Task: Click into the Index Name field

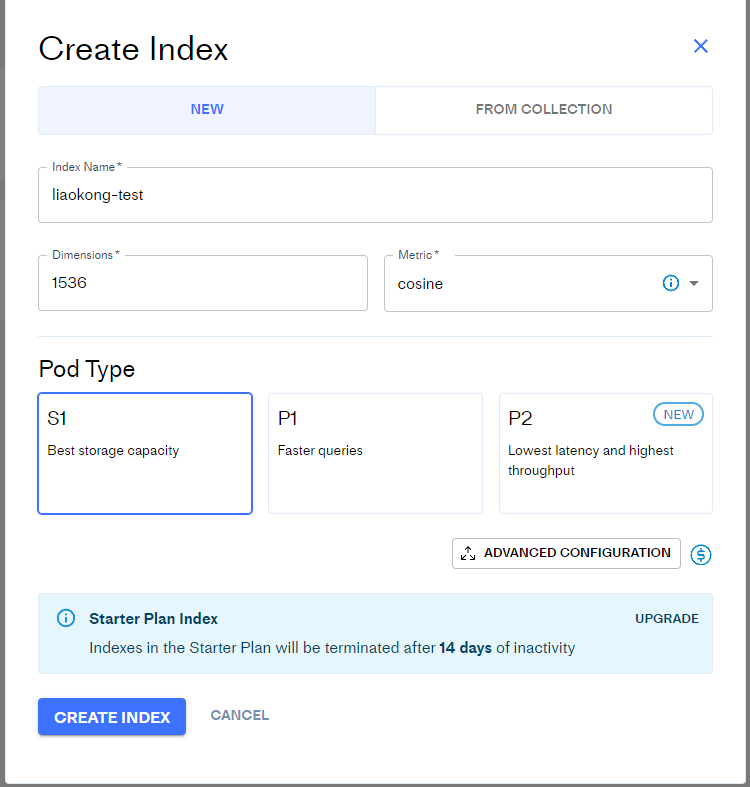Action: pos(375,195)
